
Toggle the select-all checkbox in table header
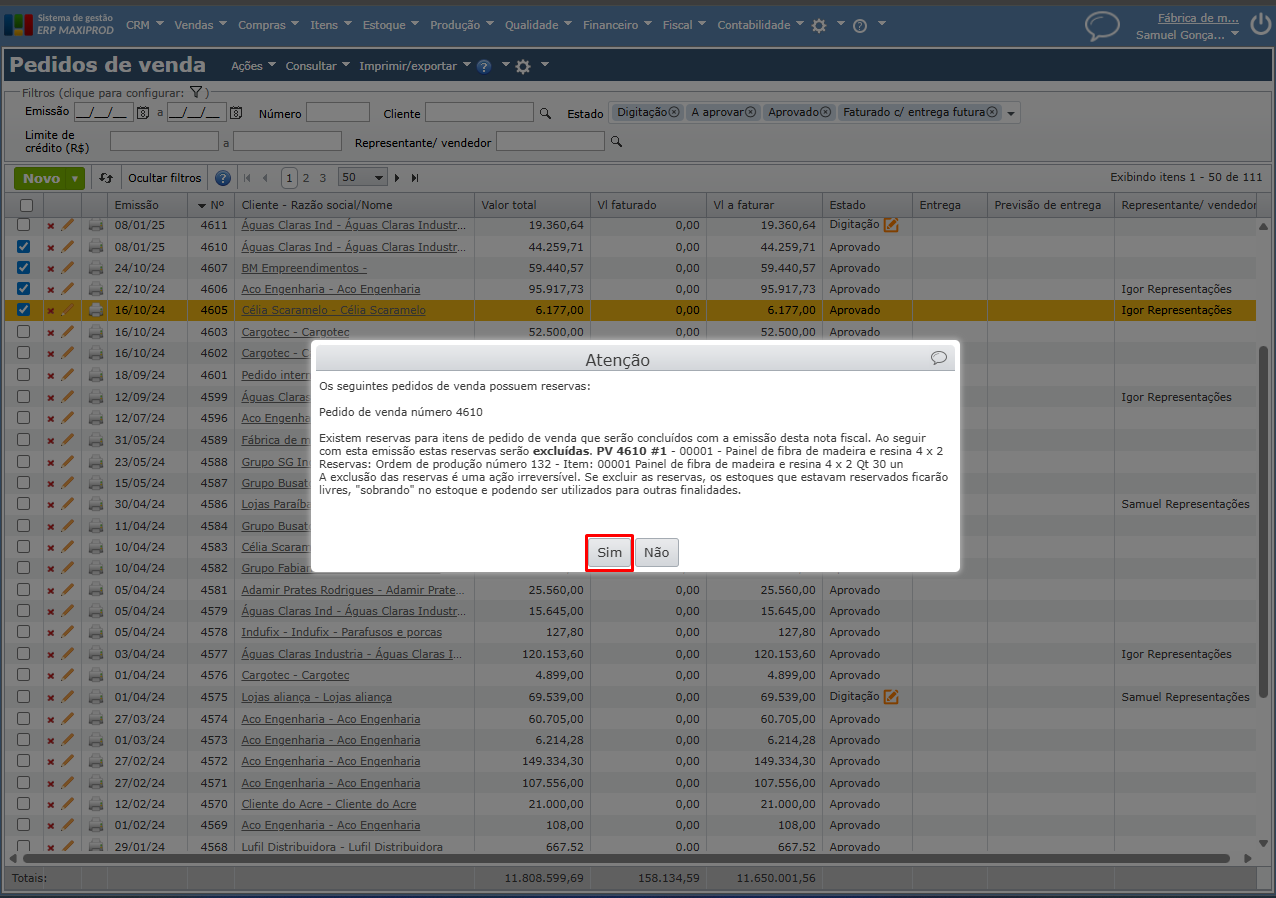coord(26,205)
